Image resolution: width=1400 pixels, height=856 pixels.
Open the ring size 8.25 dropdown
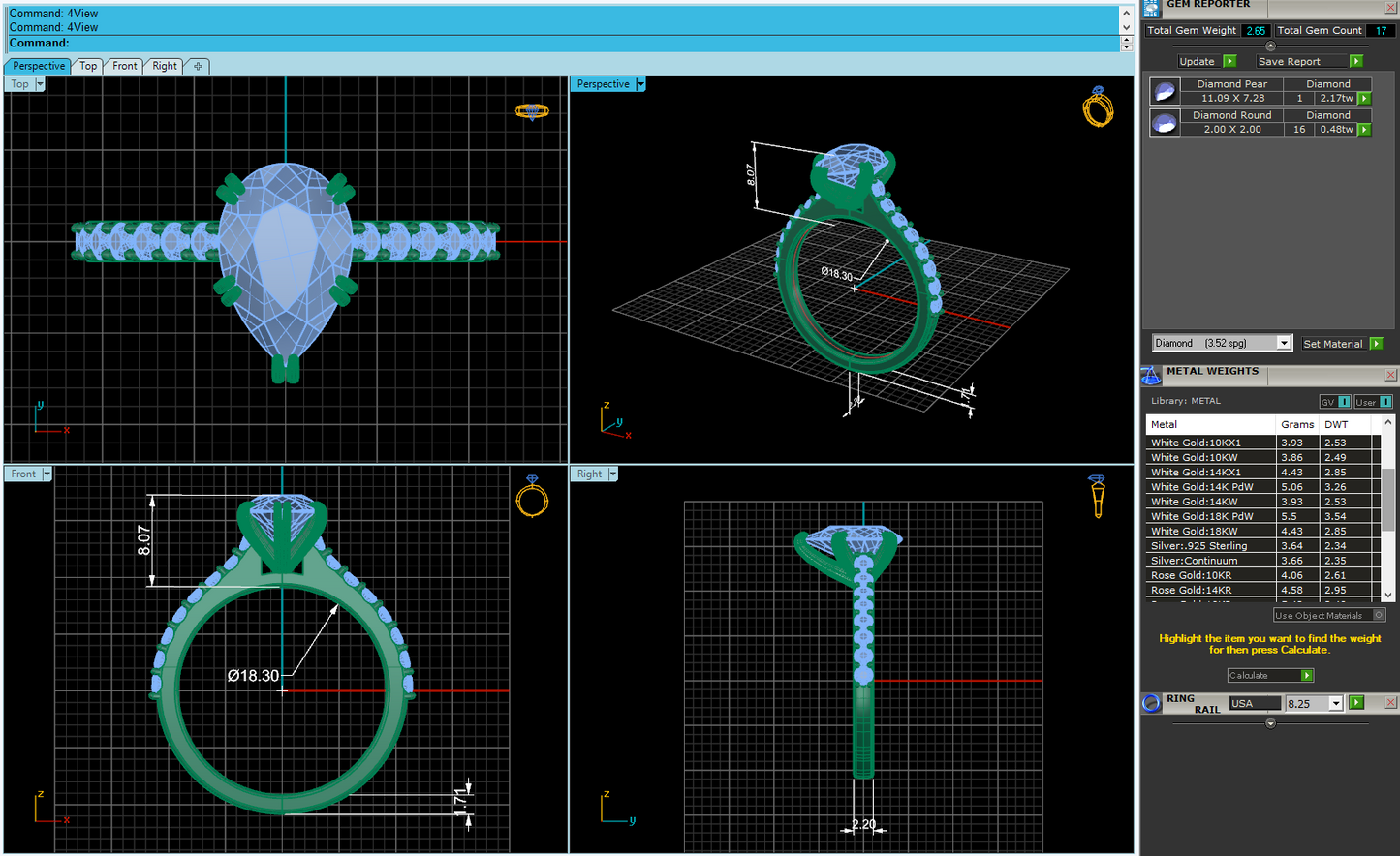(x=1336, y=703)
